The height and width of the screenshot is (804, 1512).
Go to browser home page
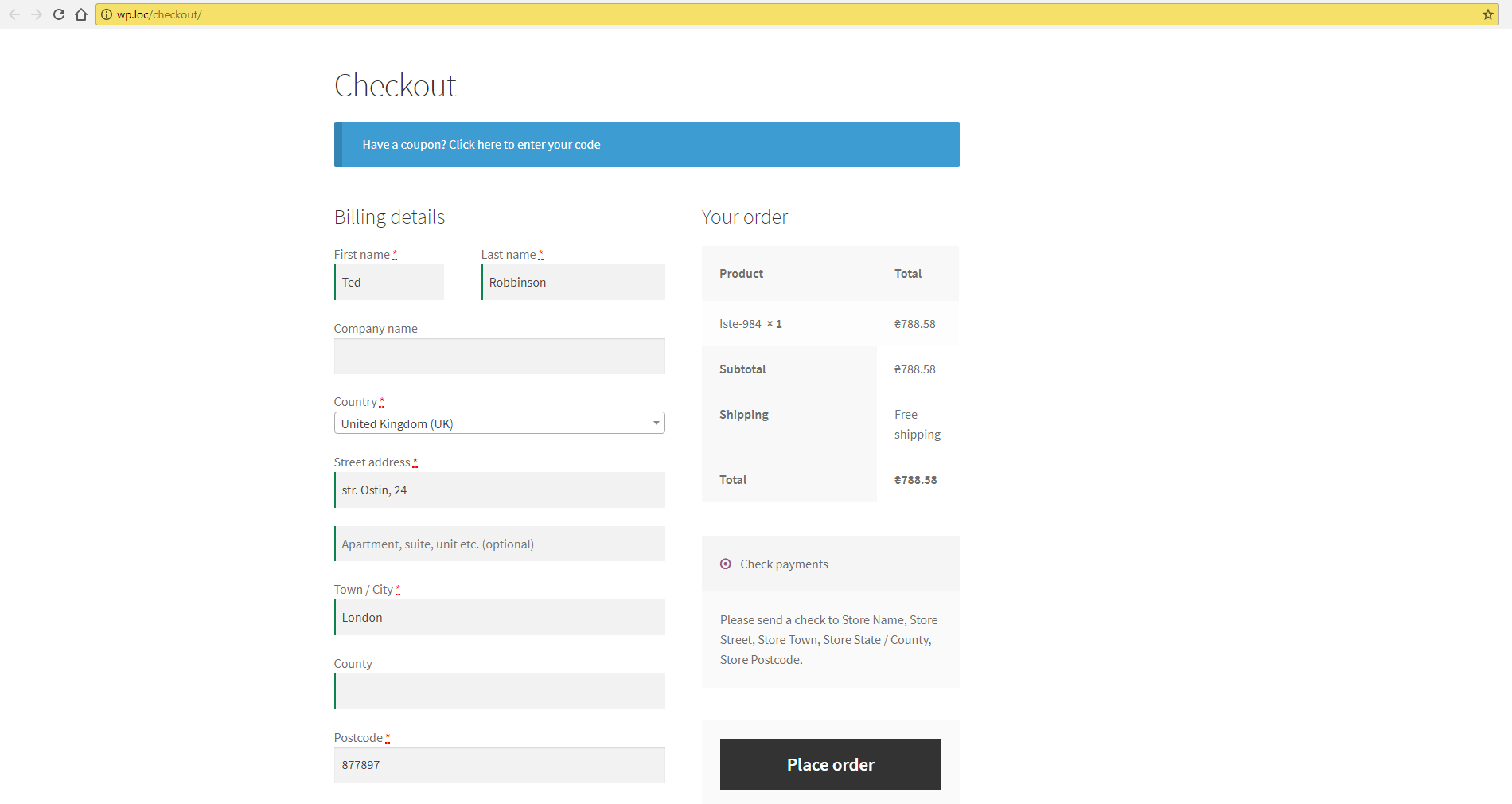81,14
